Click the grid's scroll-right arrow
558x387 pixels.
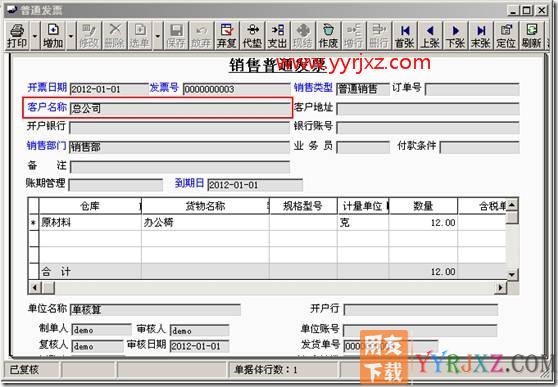click(500, 287)
